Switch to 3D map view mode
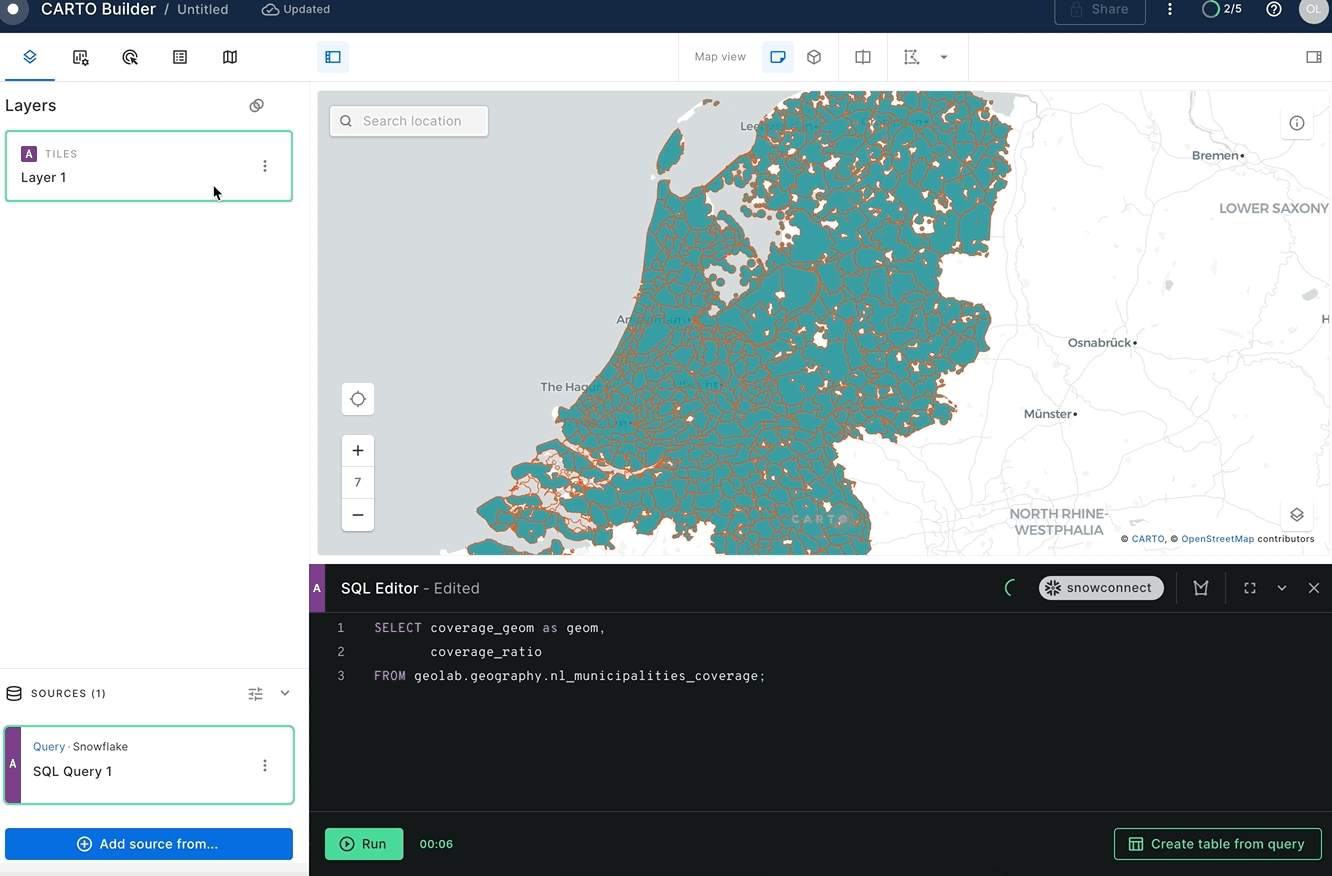 tap(814, 57)
